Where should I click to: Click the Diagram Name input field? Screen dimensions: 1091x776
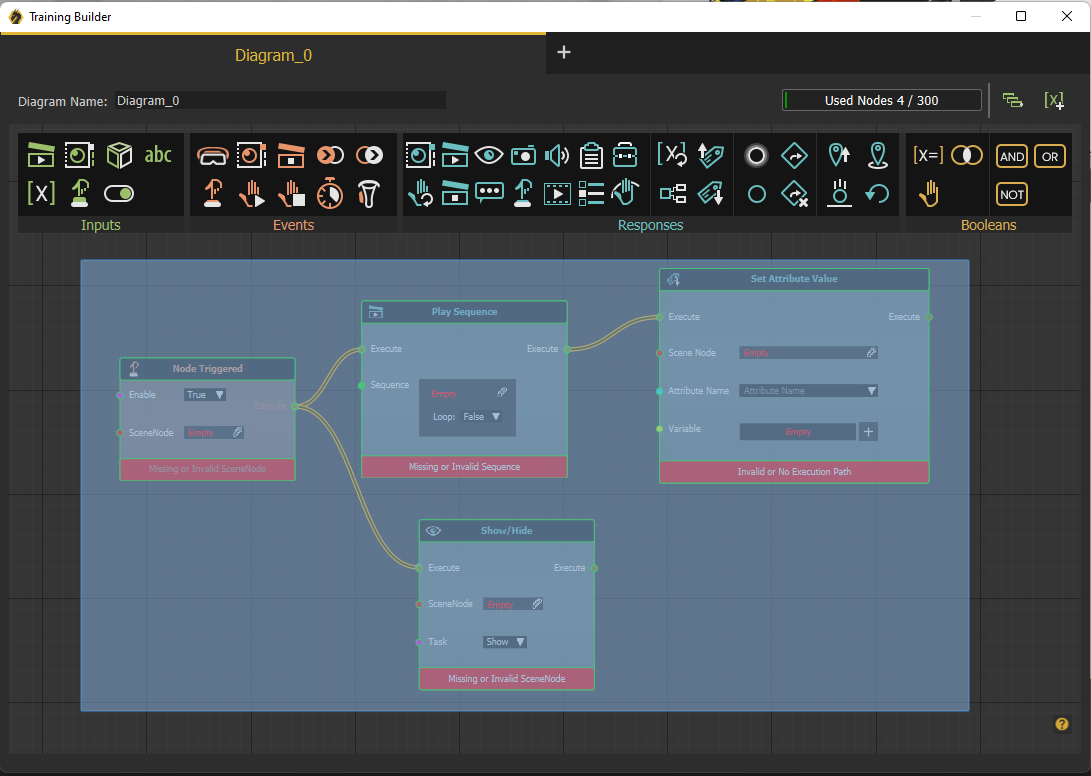tap(280, 100)
